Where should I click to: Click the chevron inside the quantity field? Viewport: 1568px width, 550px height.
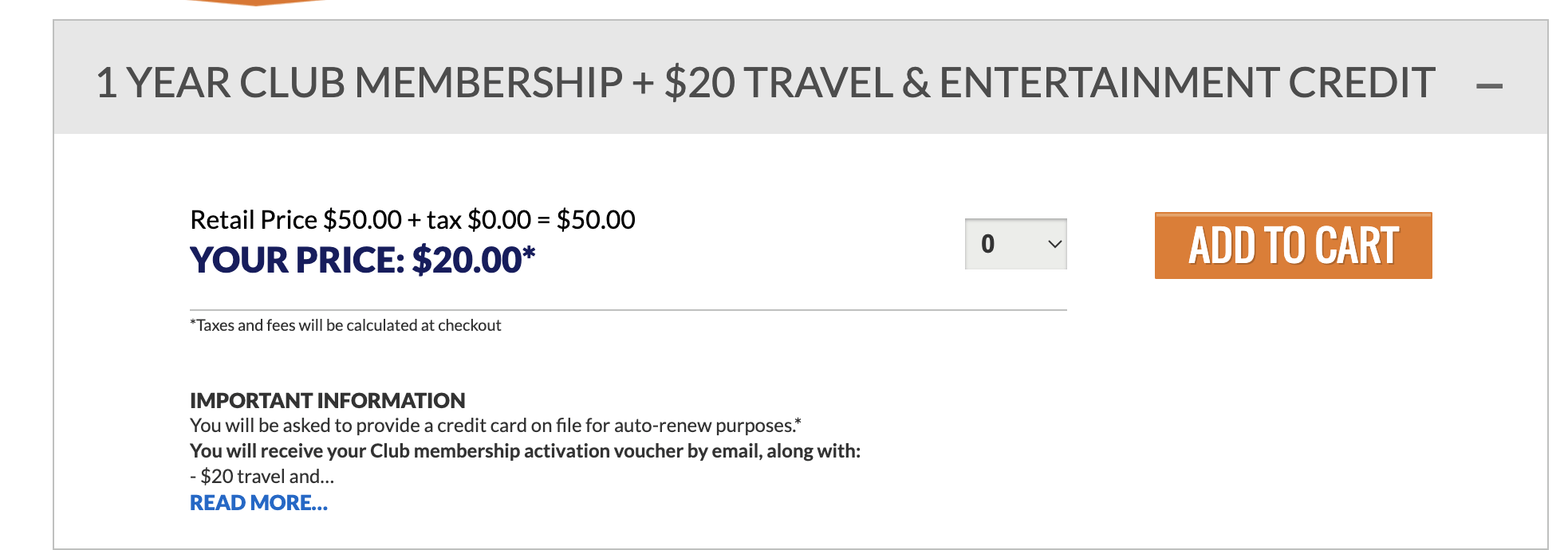click(1053, 244)
